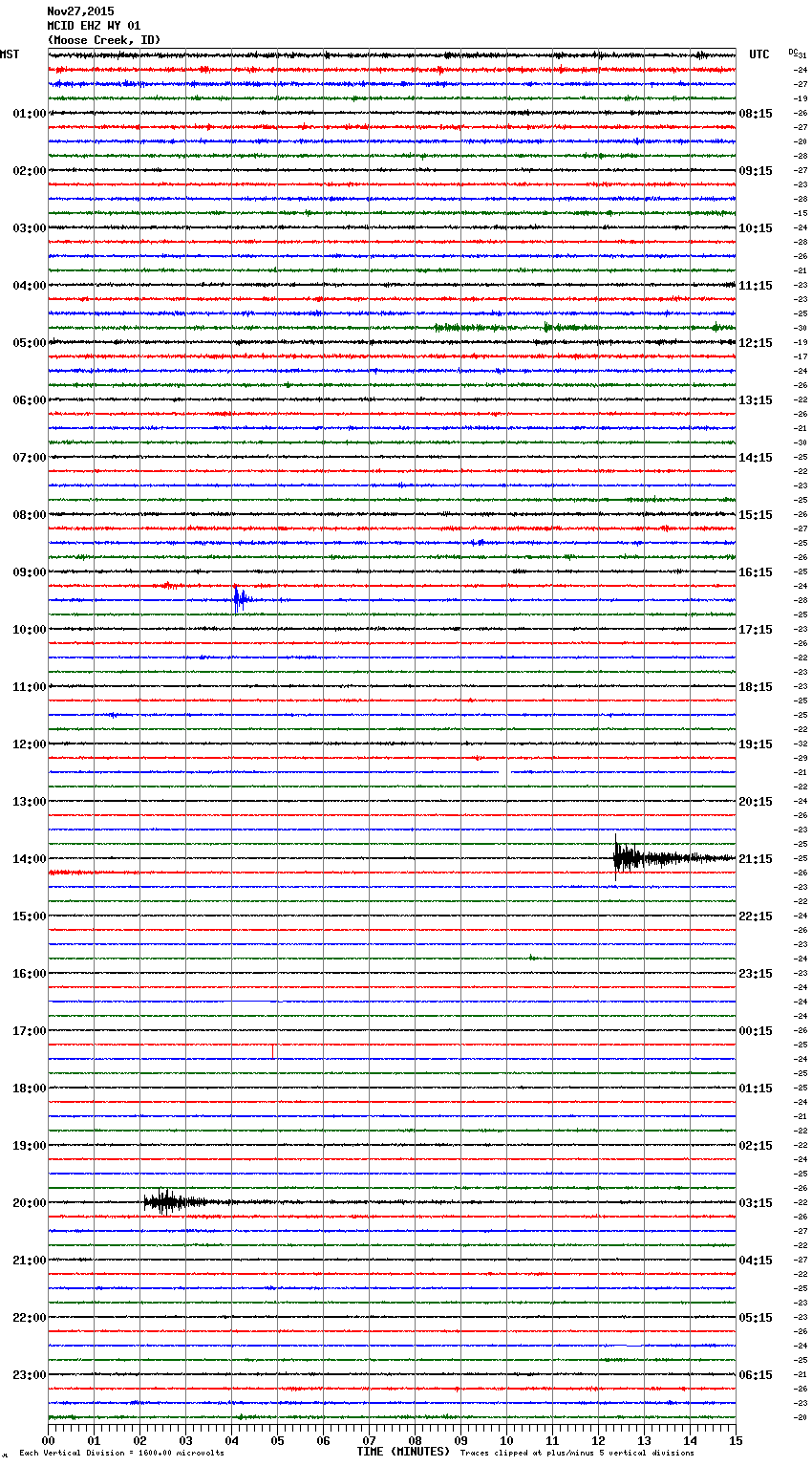812x1466 pixels.
Task: Select the 20:00 MST row label
Action: 30,1203
